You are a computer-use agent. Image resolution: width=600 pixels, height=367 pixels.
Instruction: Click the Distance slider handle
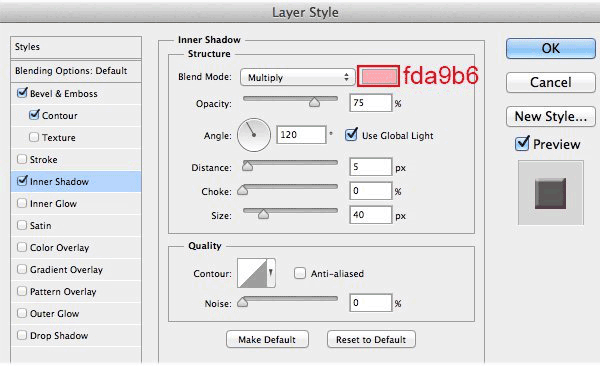click(x=248, y=166)
